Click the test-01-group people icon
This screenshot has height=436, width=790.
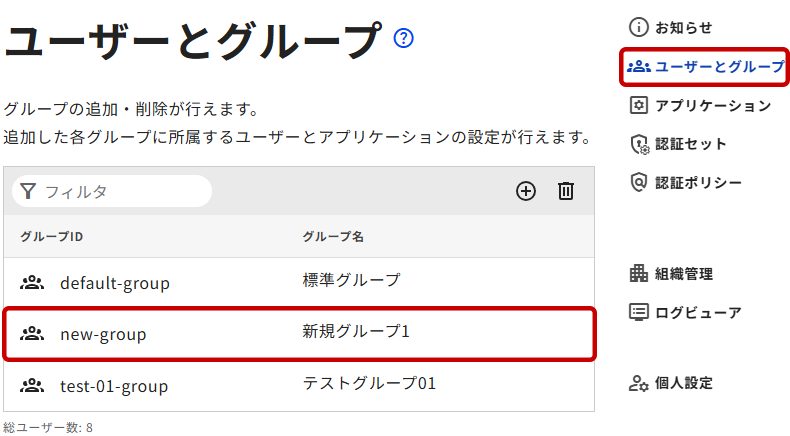[32, 385]
